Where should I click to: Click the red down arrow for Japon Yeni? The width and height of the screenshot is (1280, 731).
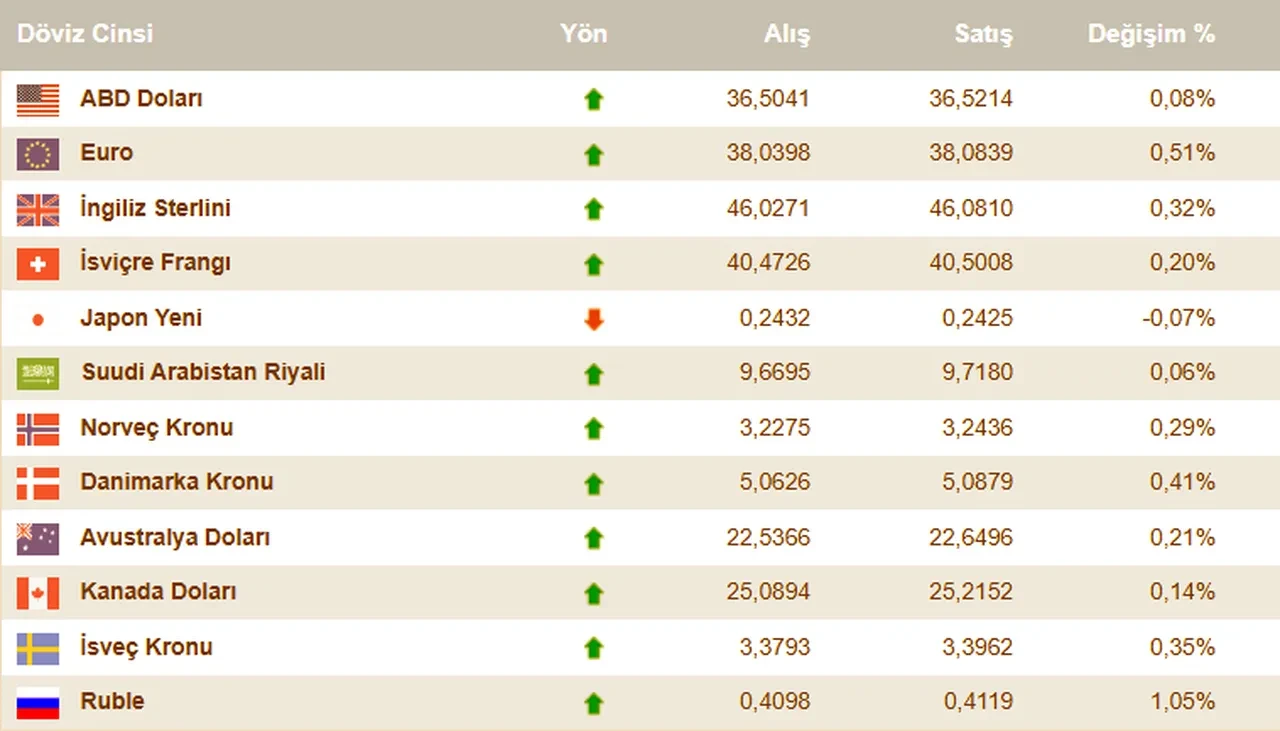[x=594, y=318]
